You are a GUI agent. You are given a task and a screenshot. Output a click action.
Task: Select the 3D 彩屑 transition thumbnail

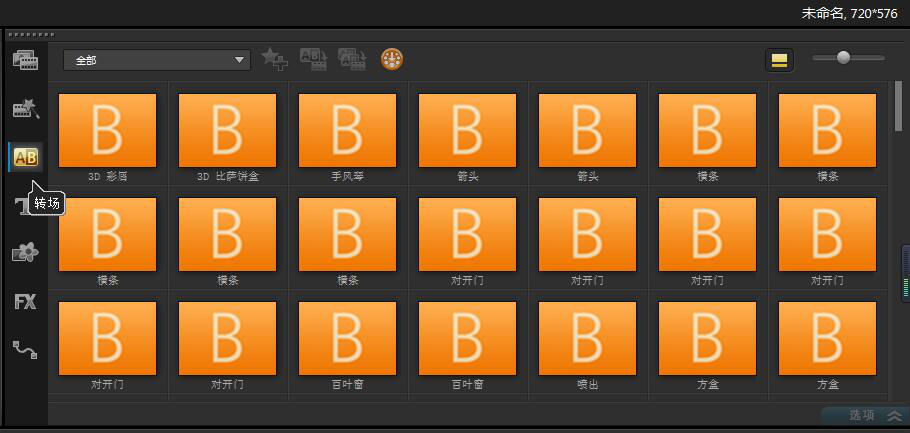pos(108,130)
